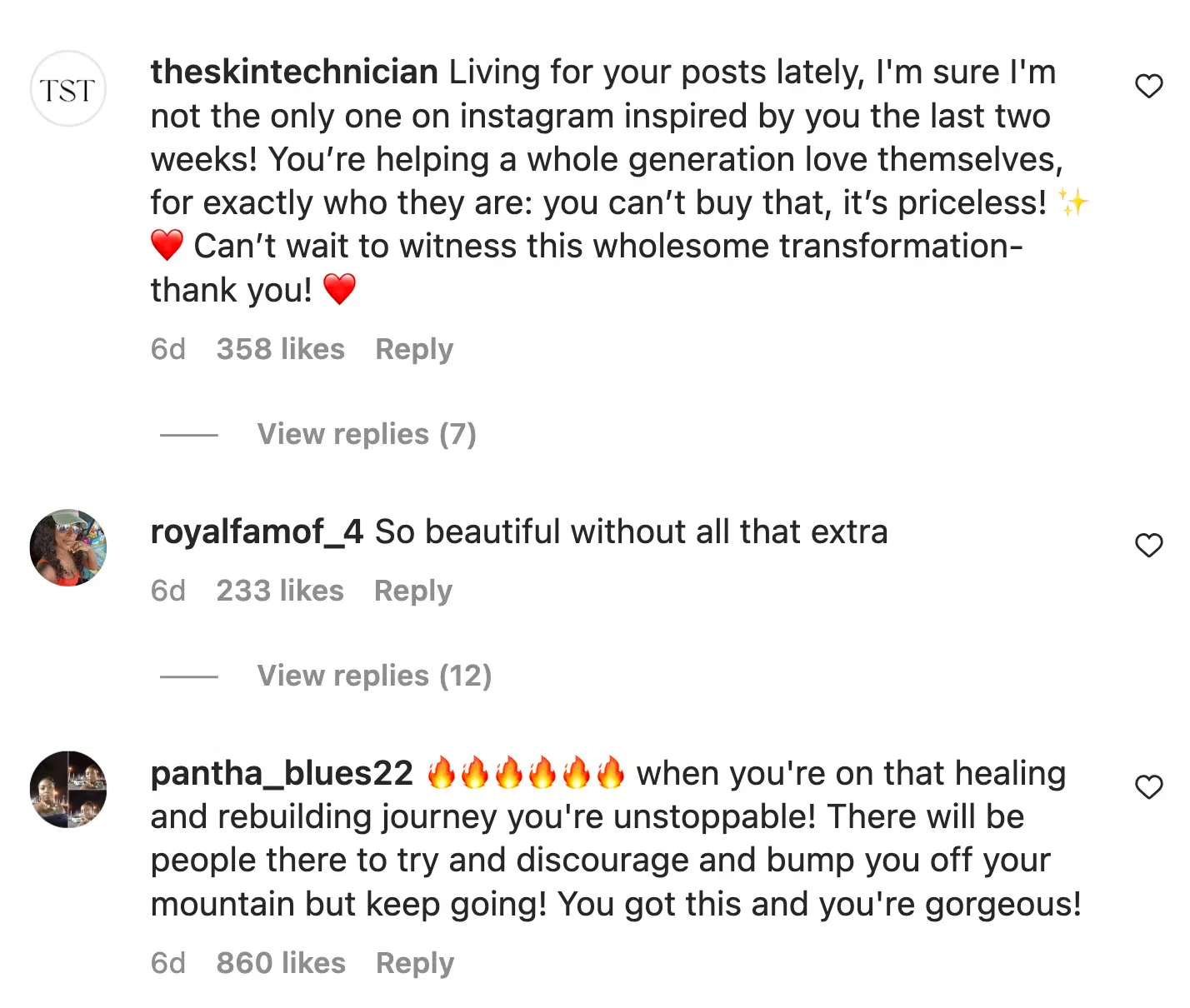
Task: Reply to pantha_blues22's comment
Action: click(x=415, y=963)
